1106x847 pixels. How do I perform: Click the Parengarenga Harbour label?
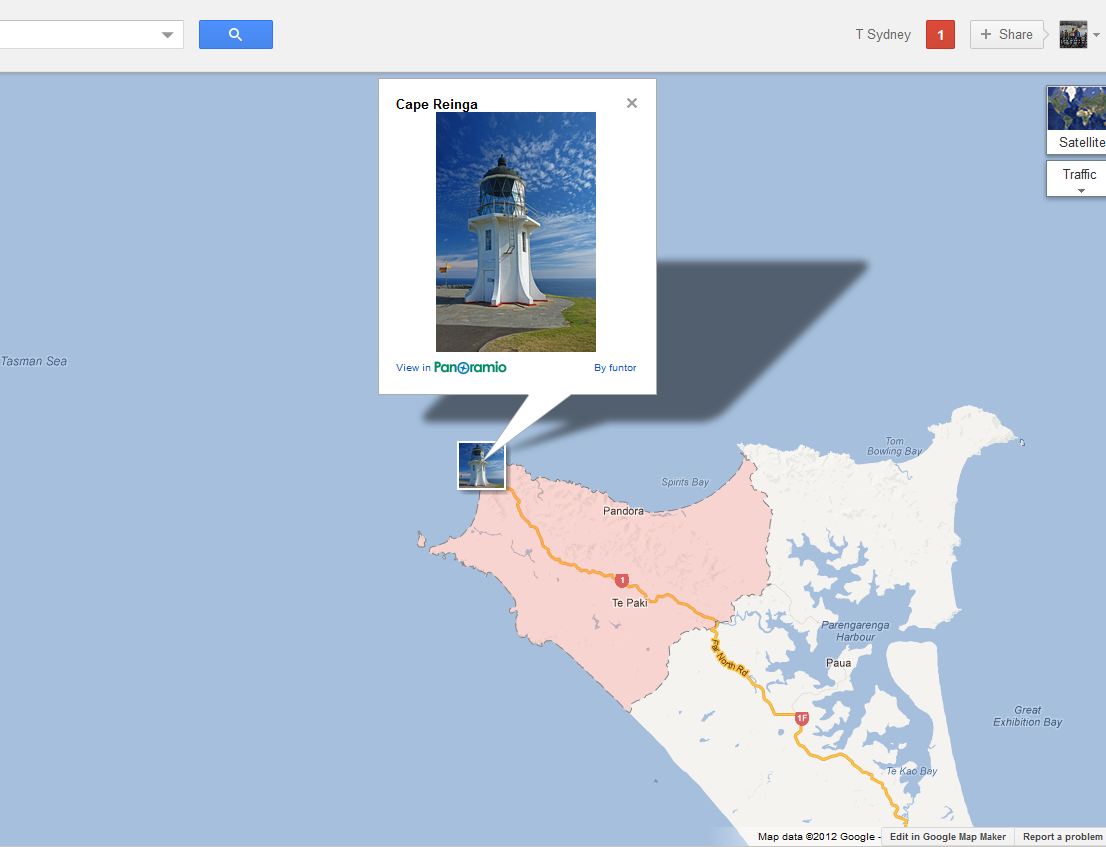coord(856,630)
